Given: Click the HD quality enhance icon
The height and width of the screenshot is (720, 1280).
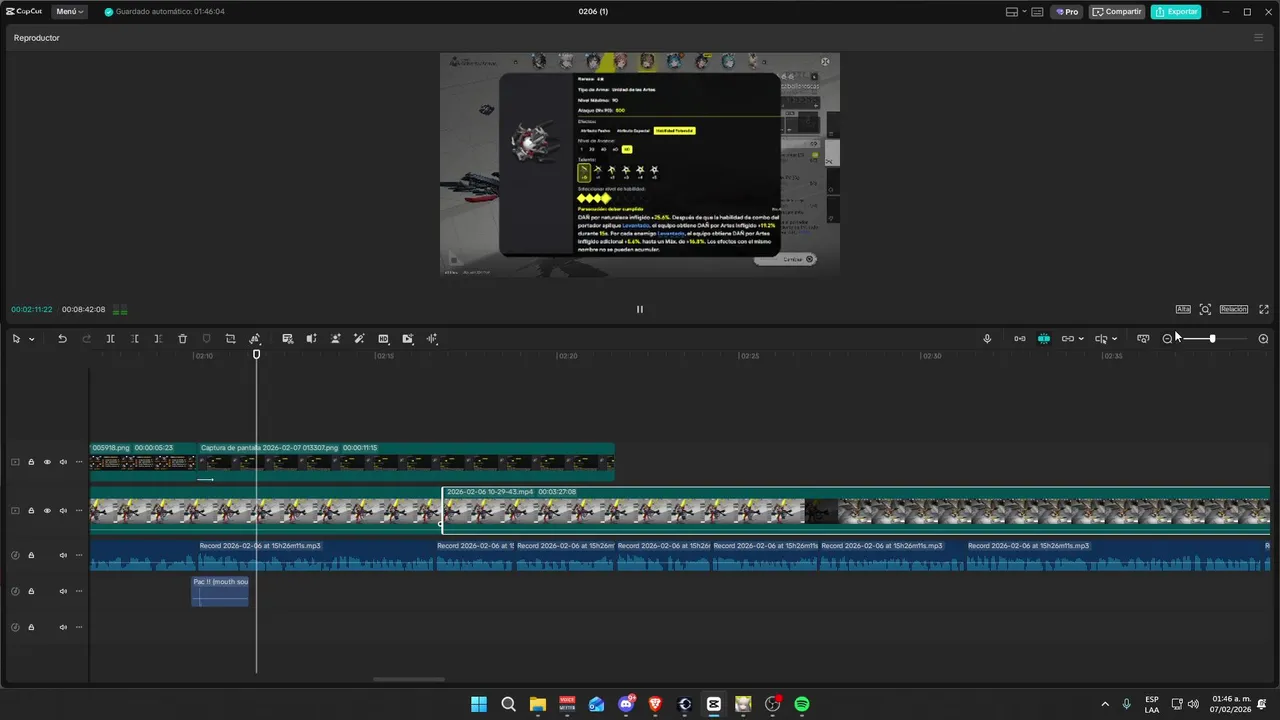Looking at the screenshot, I should [383, 339].
